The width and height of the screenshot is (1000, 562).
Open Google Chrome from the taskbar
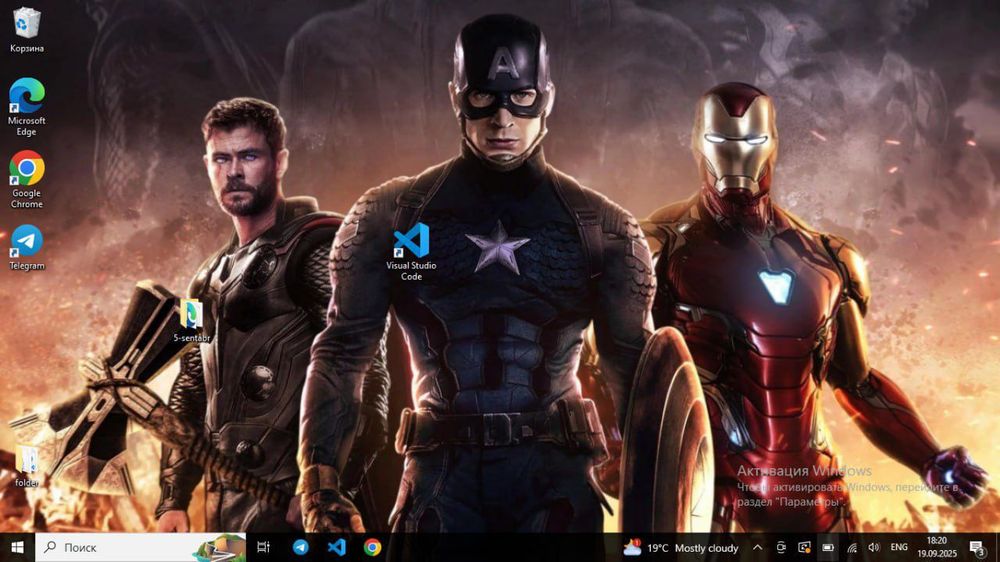pyautogui.click(x=372, y=547)
